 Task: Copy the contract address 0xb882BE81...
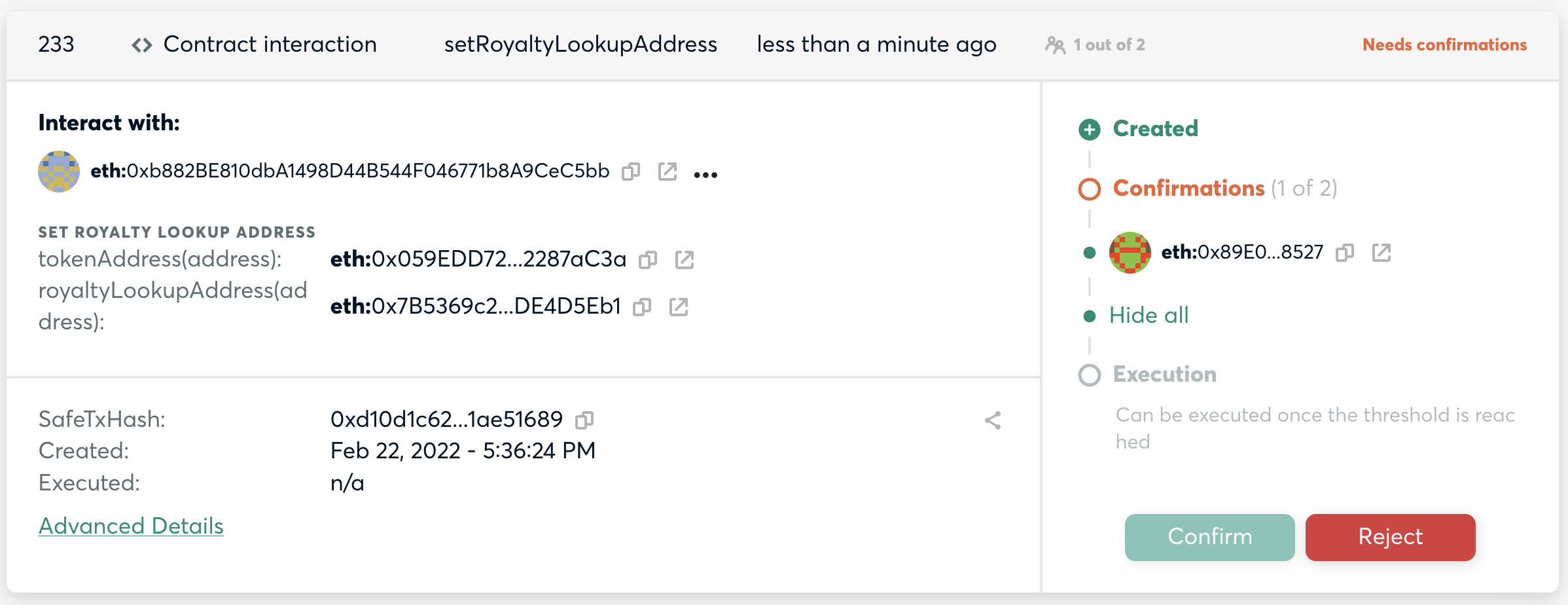630,172
